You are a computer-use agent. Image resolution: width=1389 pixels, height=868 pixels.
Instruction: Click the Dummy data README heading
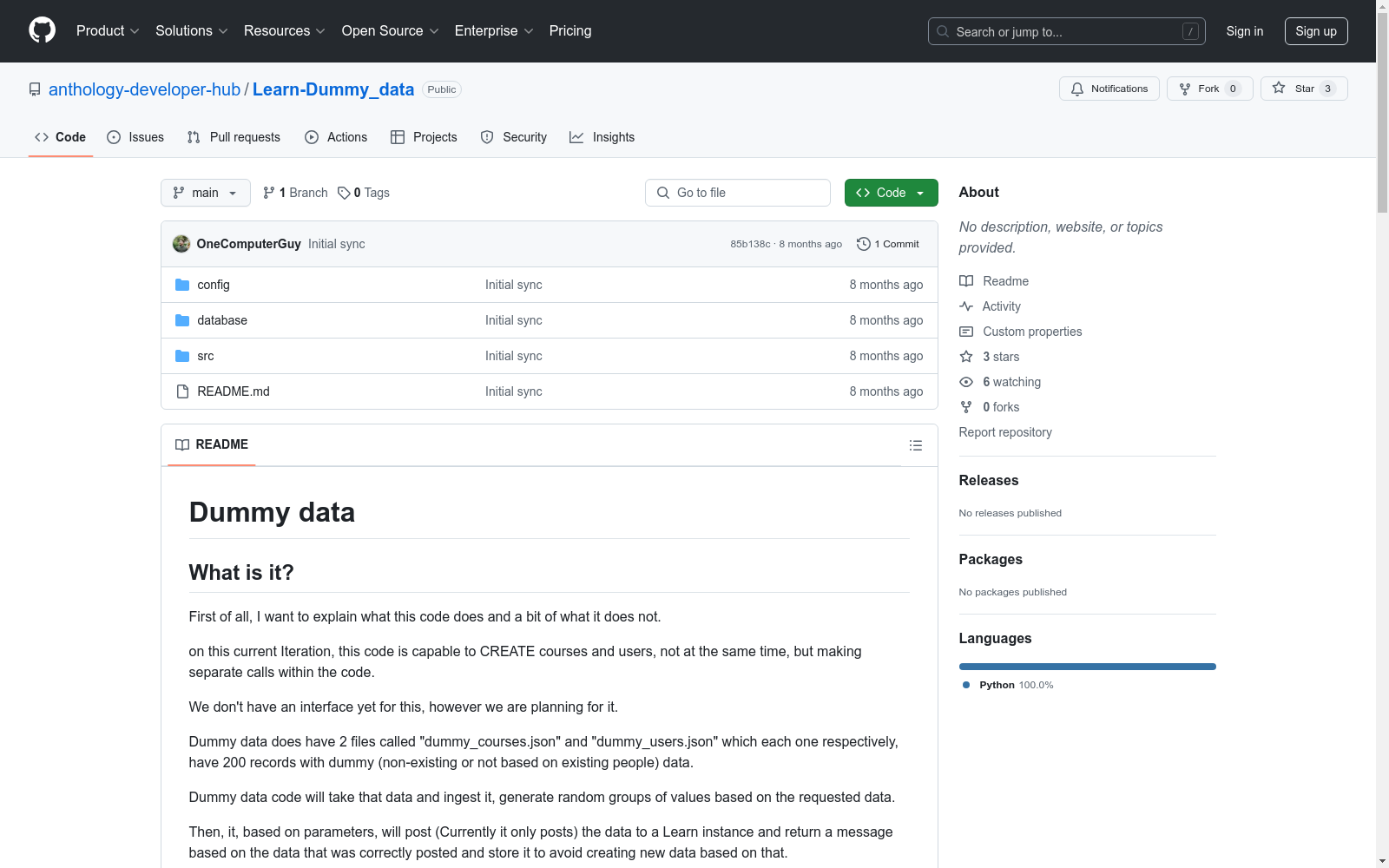tap(272, 512)
